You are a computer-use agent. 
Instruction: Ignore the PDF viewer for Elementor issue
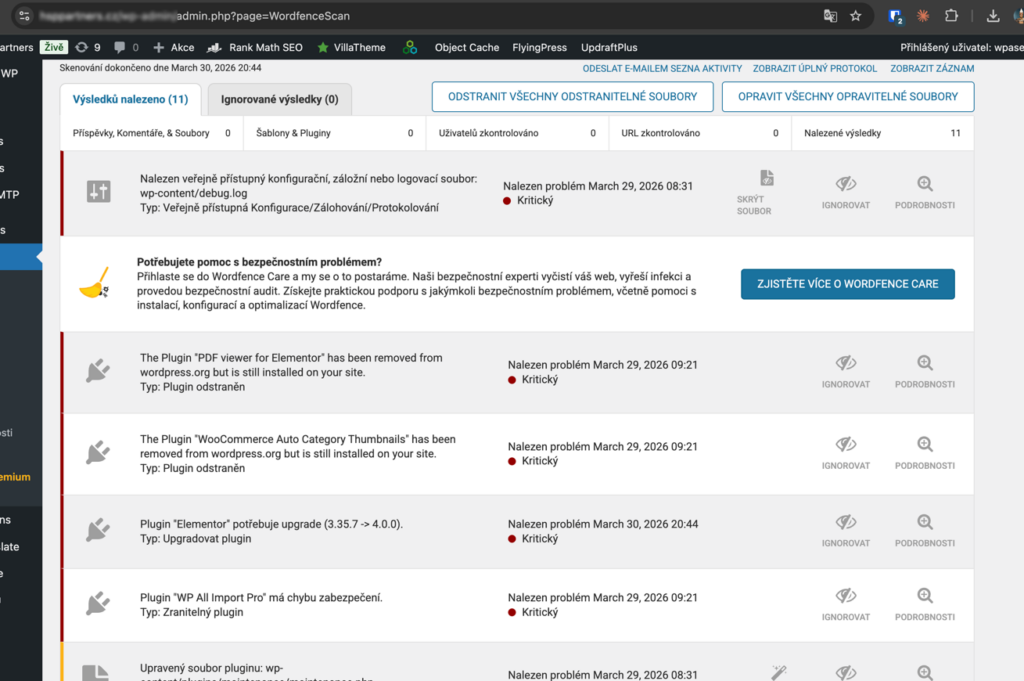846,372
